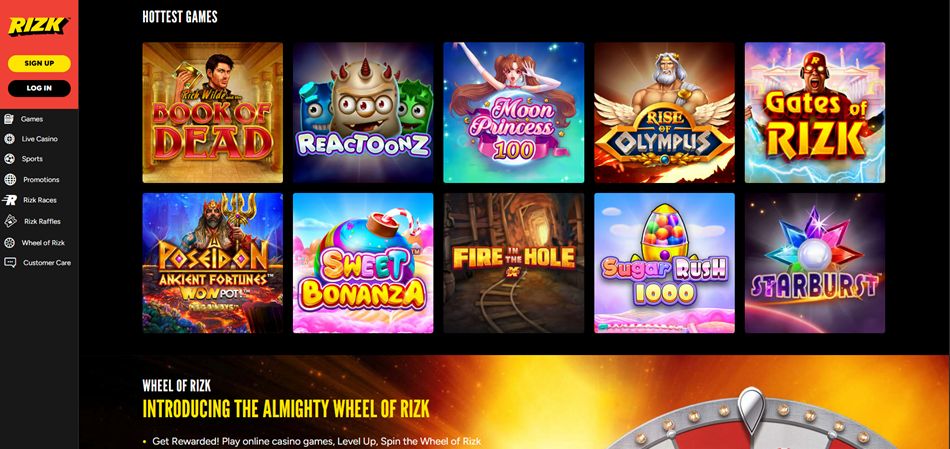The width and height of the screenshot is (950, 449).
Task: Click the black Log In button
Action: (x=39, y=88)
